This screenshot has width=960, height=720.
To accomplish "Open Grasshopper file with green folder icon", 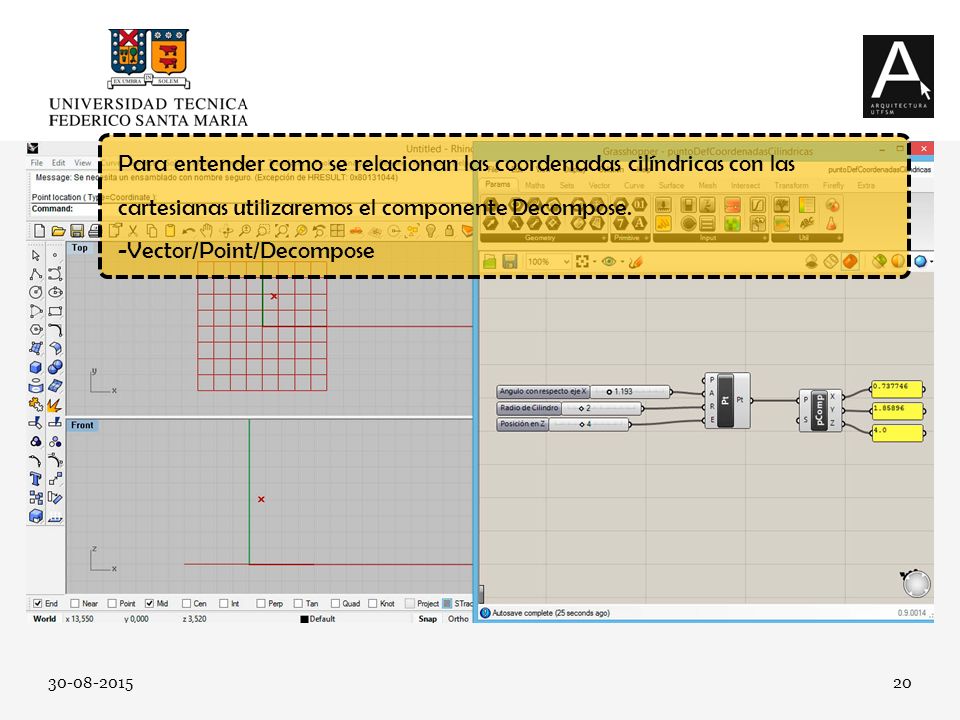I will coord(490,262).
